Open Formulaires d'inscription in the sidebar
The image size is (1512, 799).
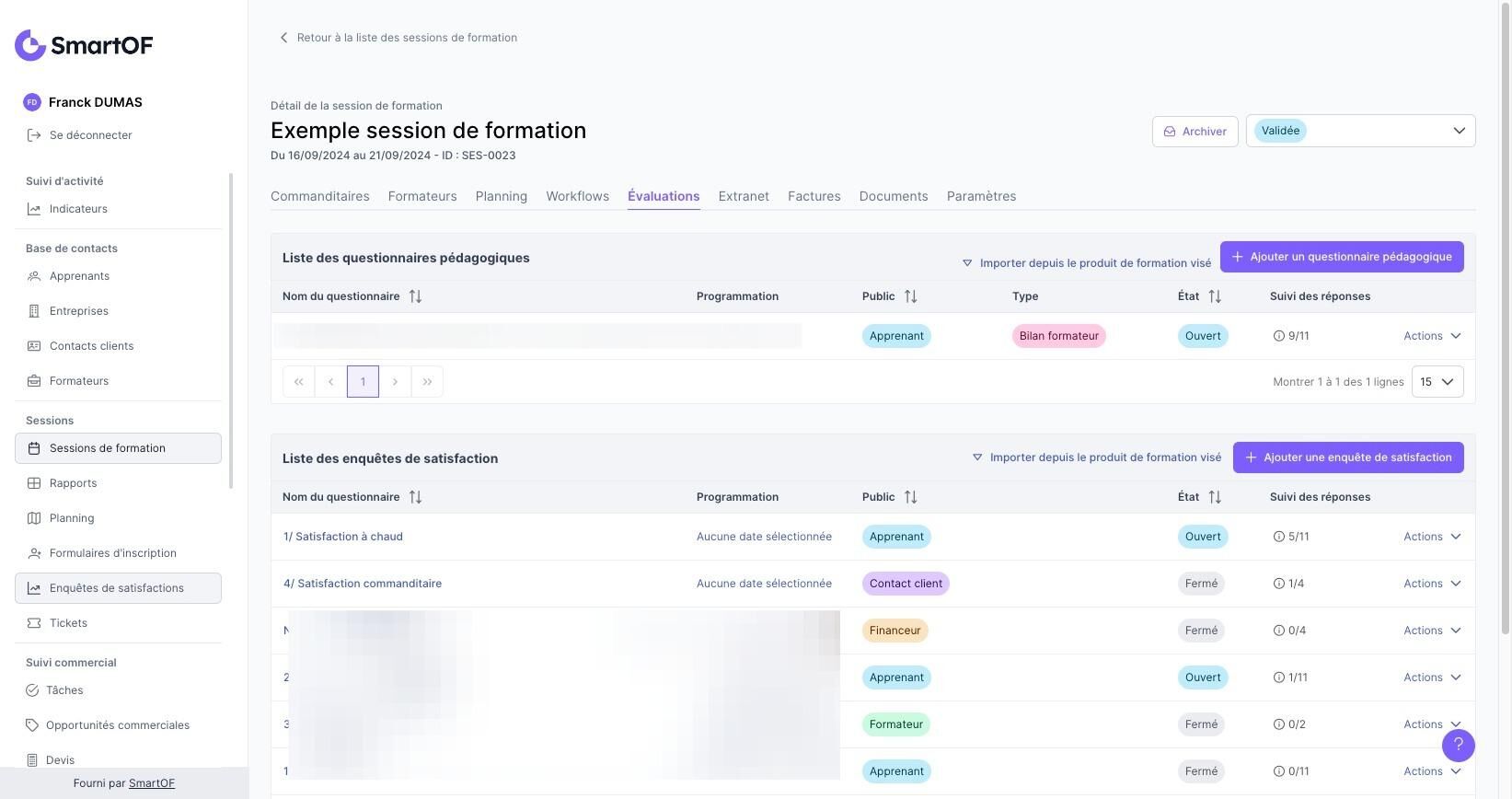pyautogui.click(x=118, y=553)
